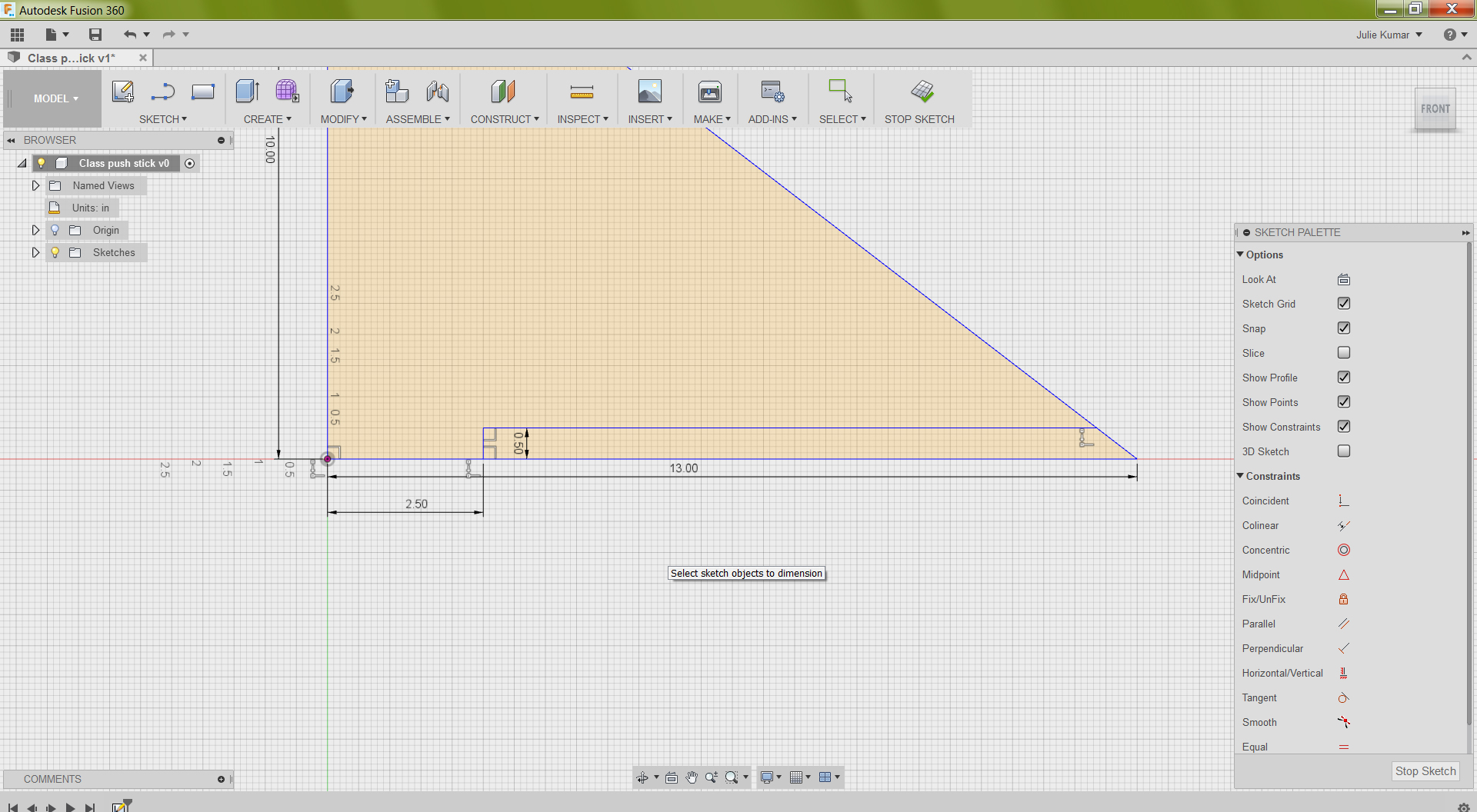Open the Julie Kumar account dropdown

click(x=1389, y=35)
